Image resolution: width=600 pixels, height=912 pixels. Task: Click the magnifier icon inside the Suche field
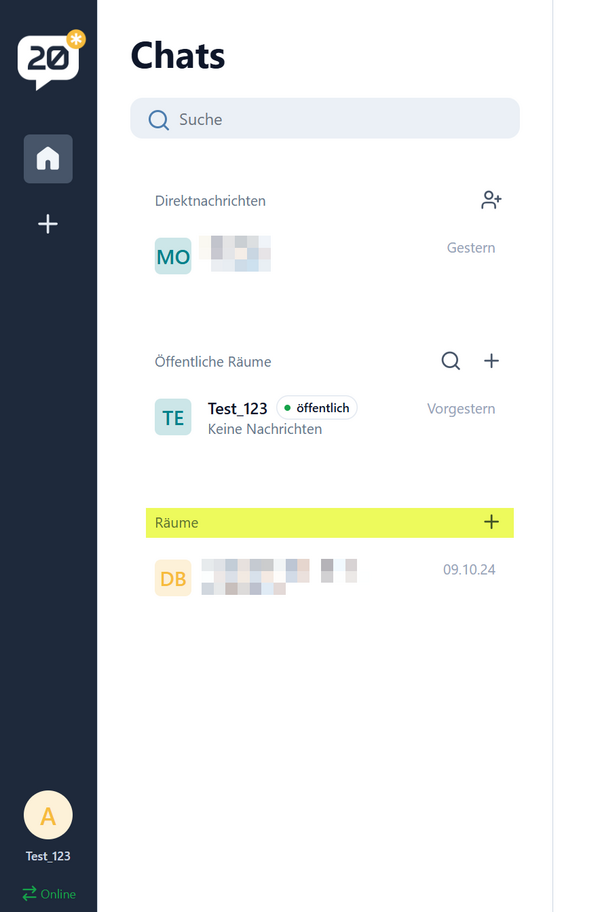pos(158,120)
